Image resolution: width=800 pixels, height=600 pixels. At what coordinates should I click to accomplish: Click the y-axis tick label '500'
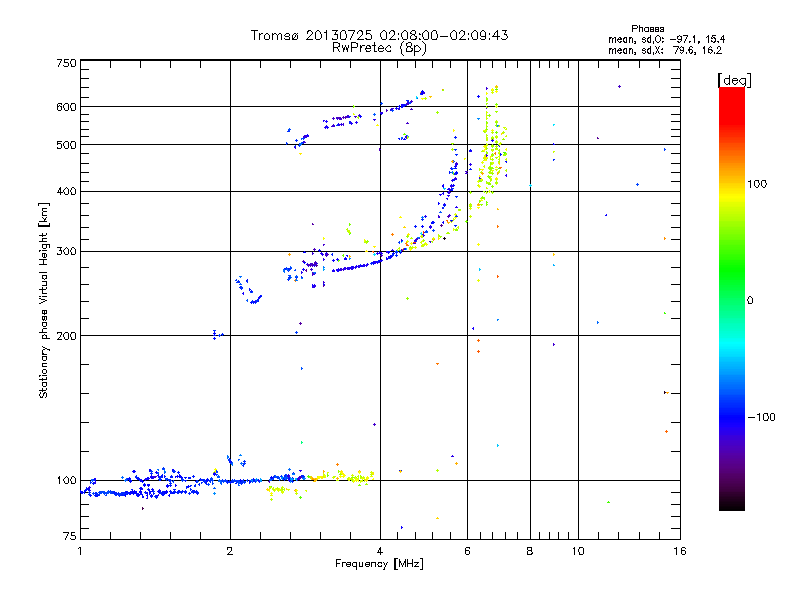[67, 145]
